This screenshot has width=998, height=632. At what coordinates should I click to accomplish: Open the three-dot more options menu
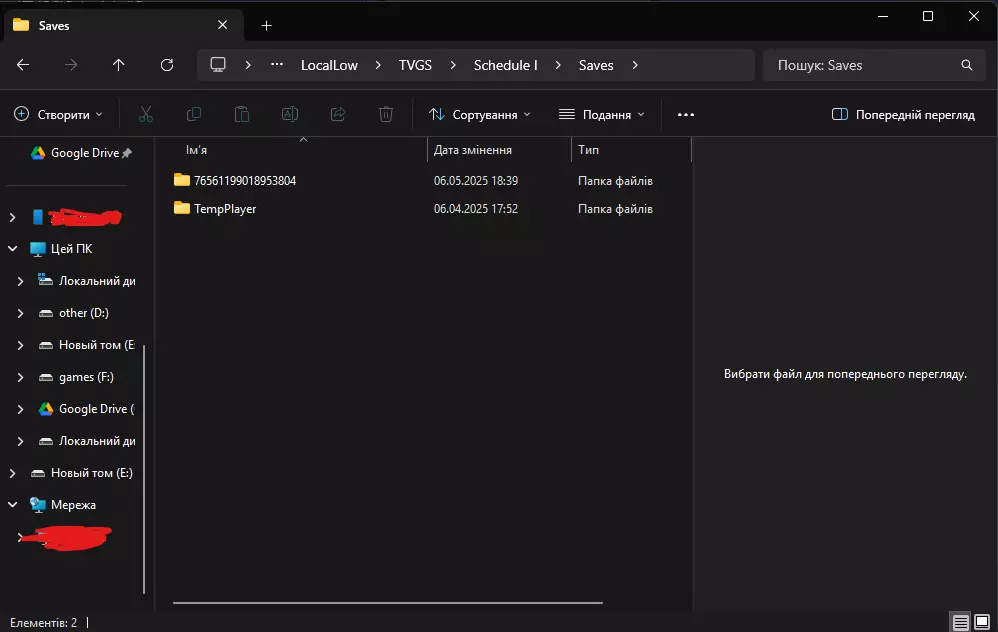click(685, 115)
